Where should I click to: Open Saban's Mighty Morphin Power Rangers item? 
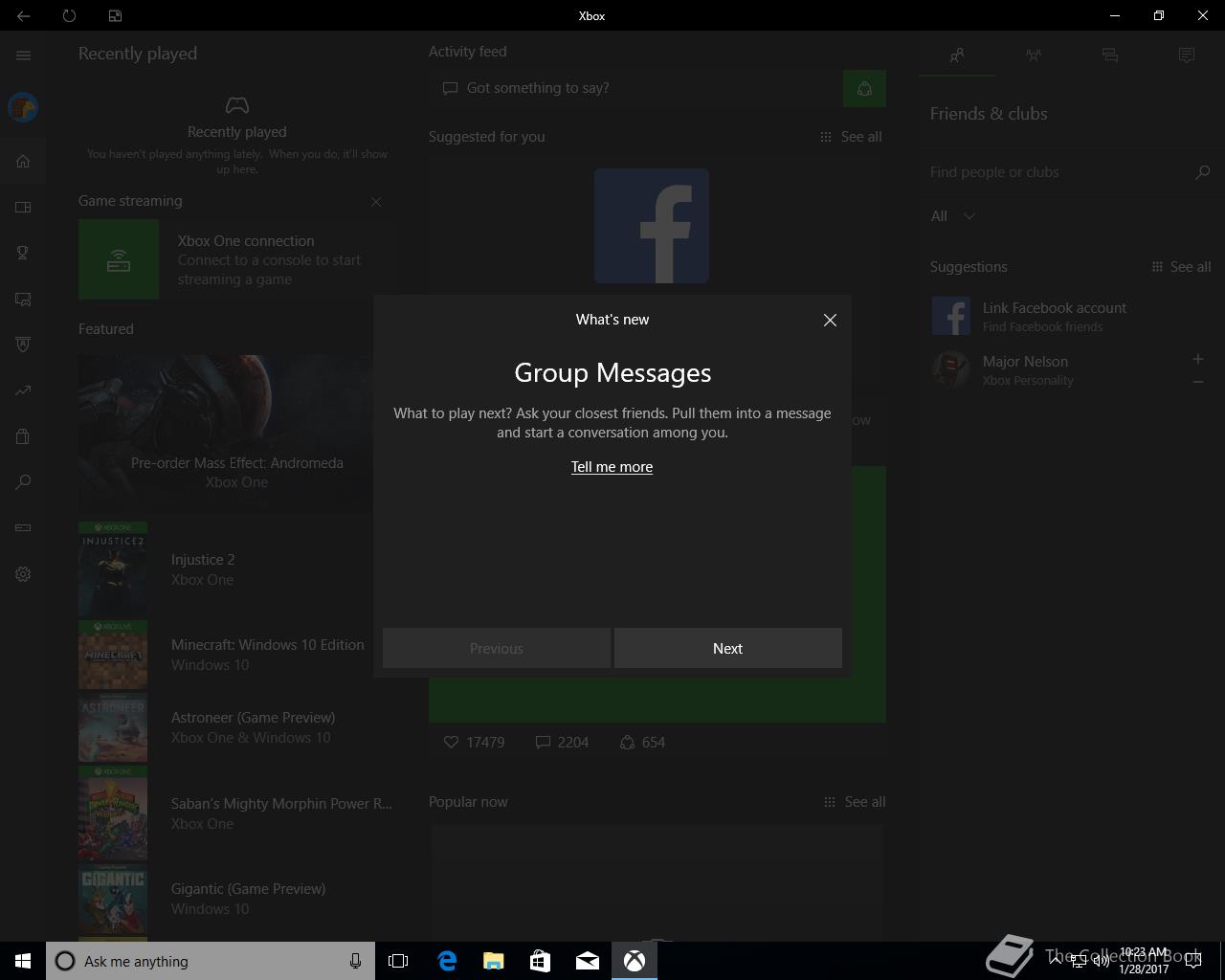[235, 813]
